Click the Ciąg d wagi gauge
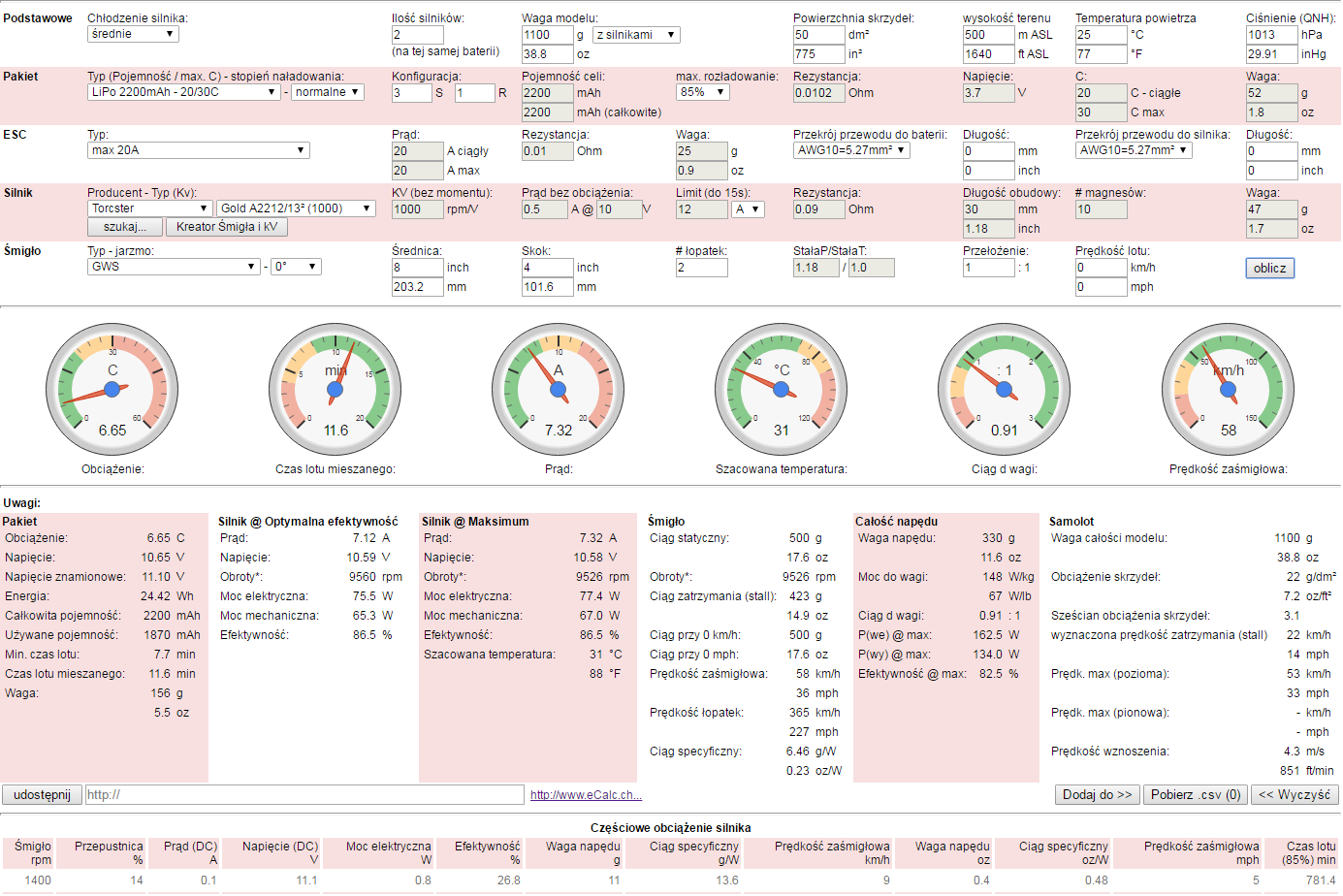 1005,389
